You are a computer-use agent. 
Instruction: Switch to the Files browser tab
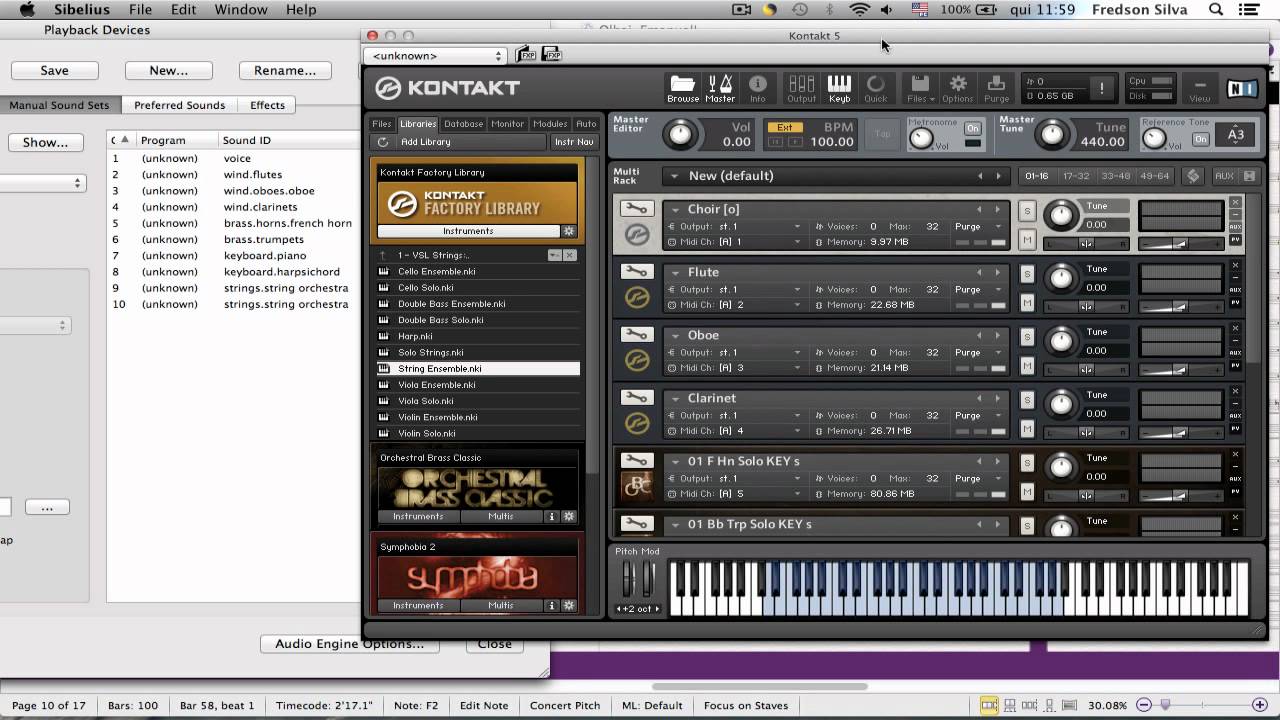[382, 124]
